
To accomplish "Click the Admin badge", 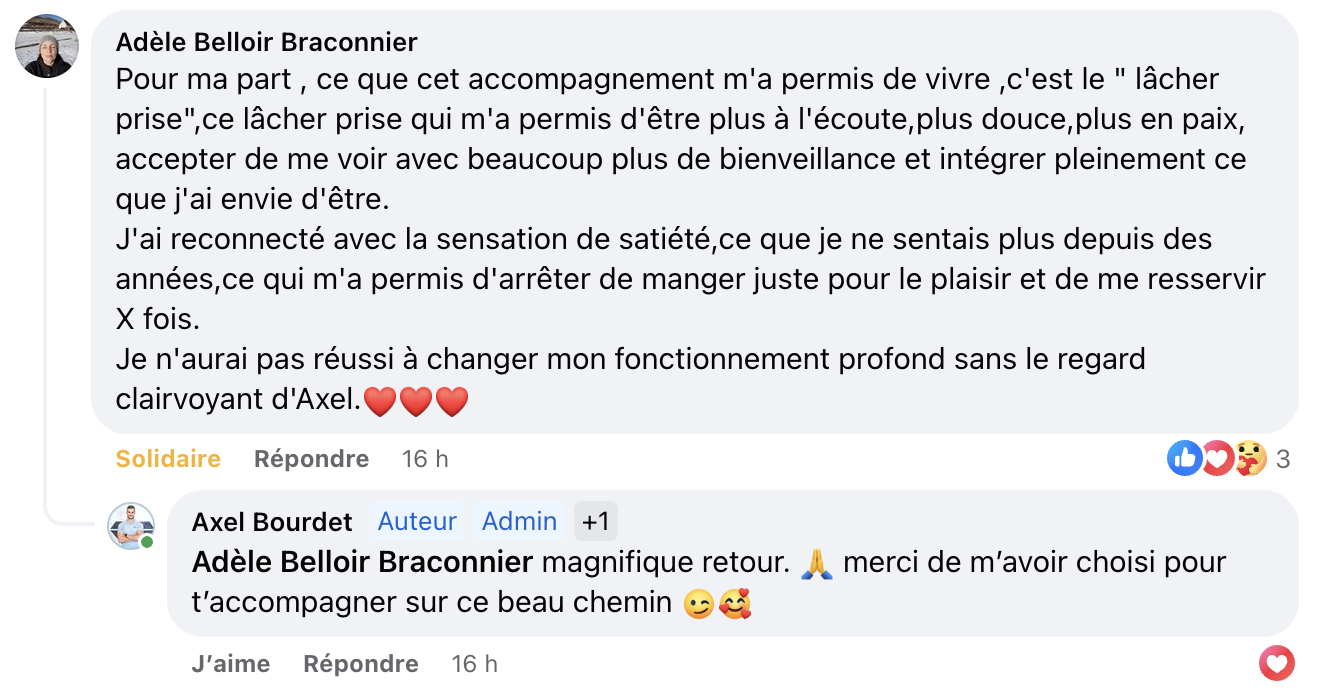I will pyautogui.click(x=519, y=522).
